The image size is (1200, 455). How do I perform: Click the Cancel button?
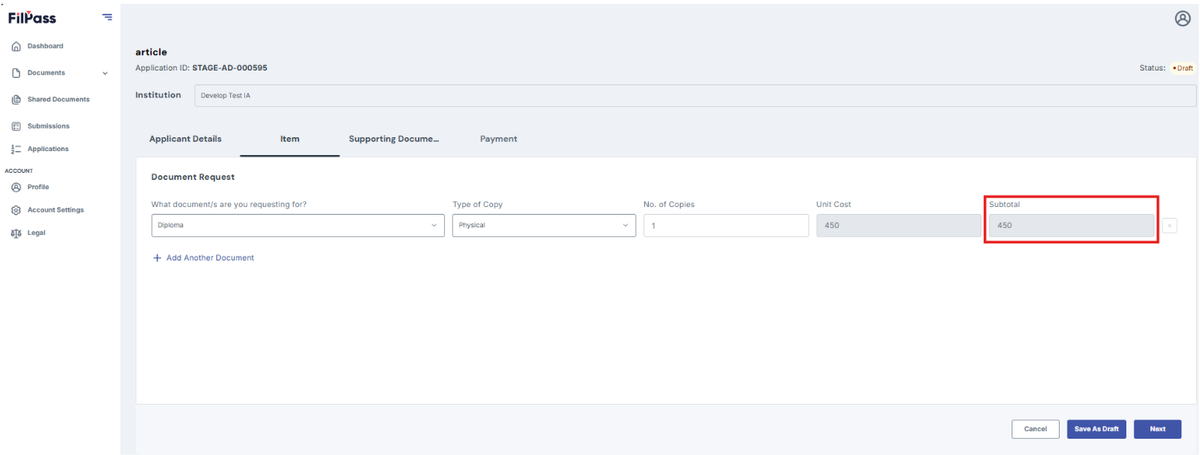(1036, 429)
